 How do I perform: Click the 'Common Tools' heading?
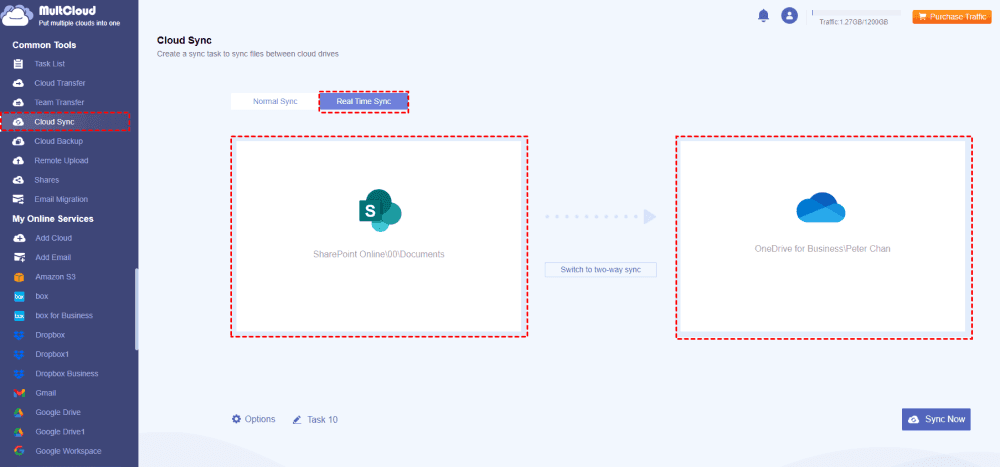click(x=44, y=45)
